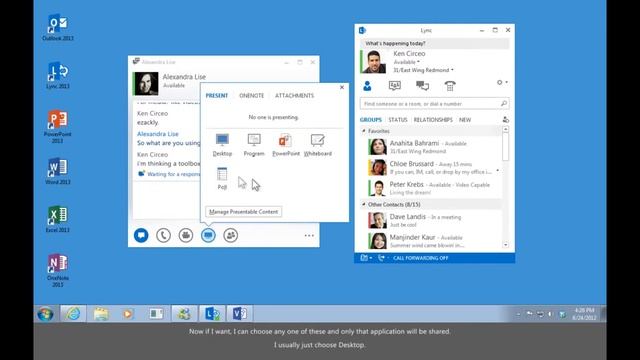Open more options ellipsis in conversation
Viewport: 640px width, 360px height.
point(309,236)
